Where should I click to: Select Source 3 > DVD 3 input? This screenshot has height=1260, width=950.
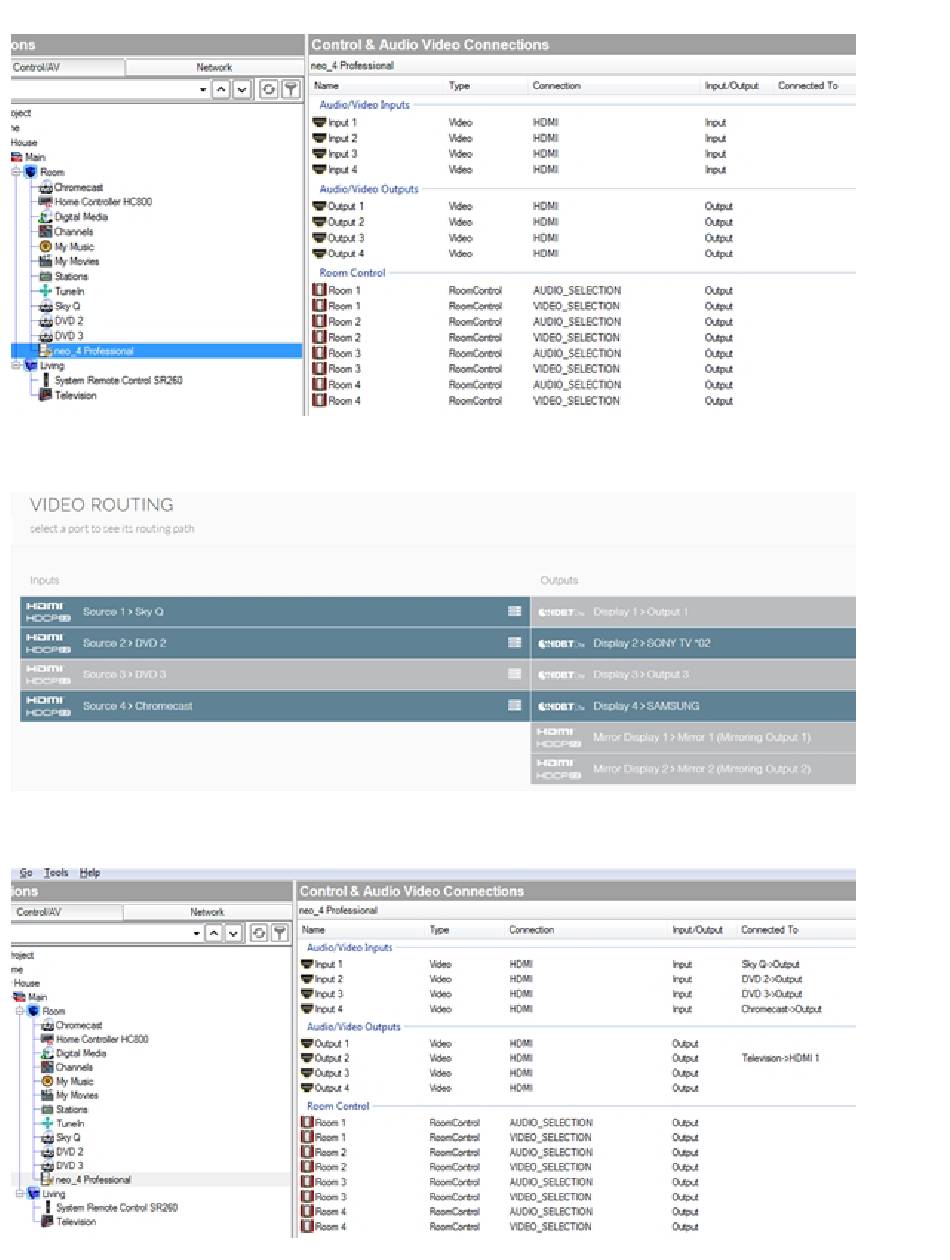click(275, 675)
